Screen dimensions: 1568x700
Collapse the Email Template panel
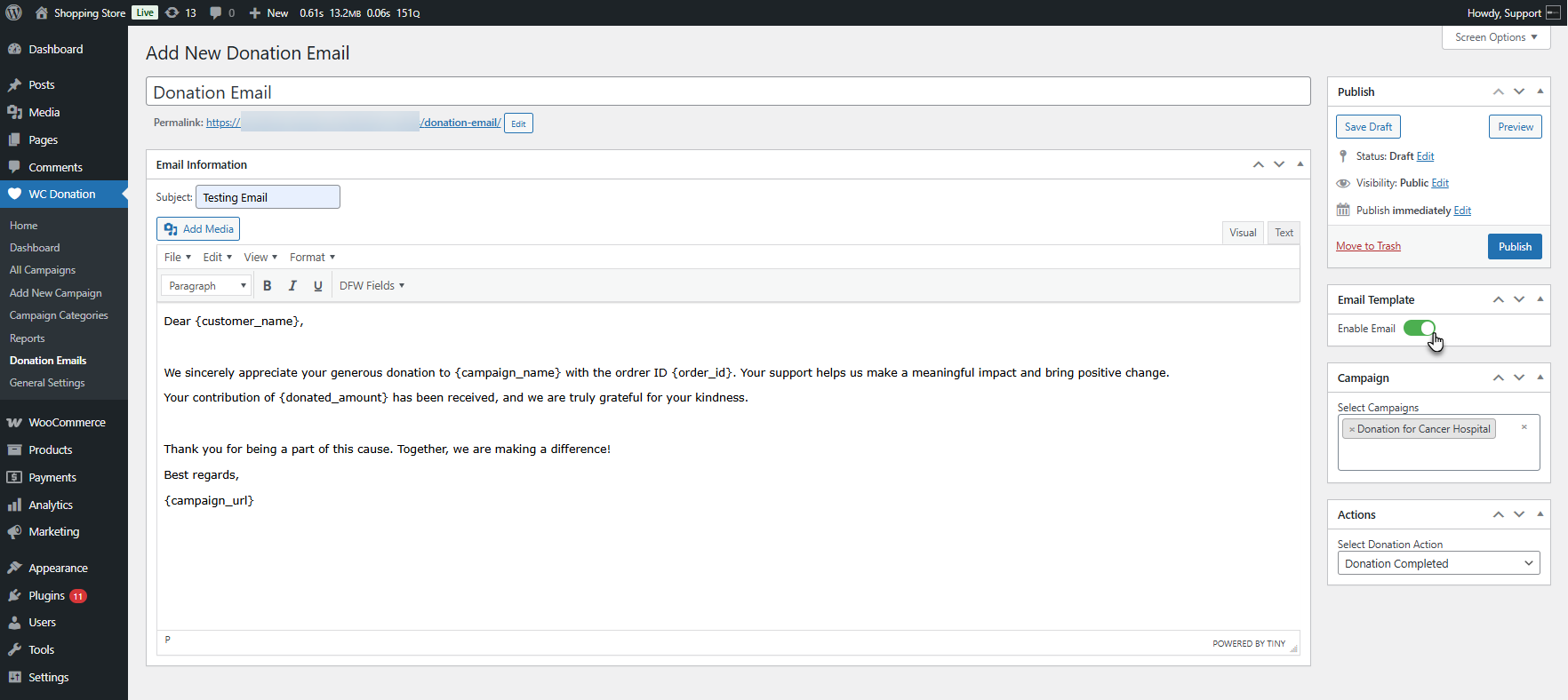[x=1540, y=299]
